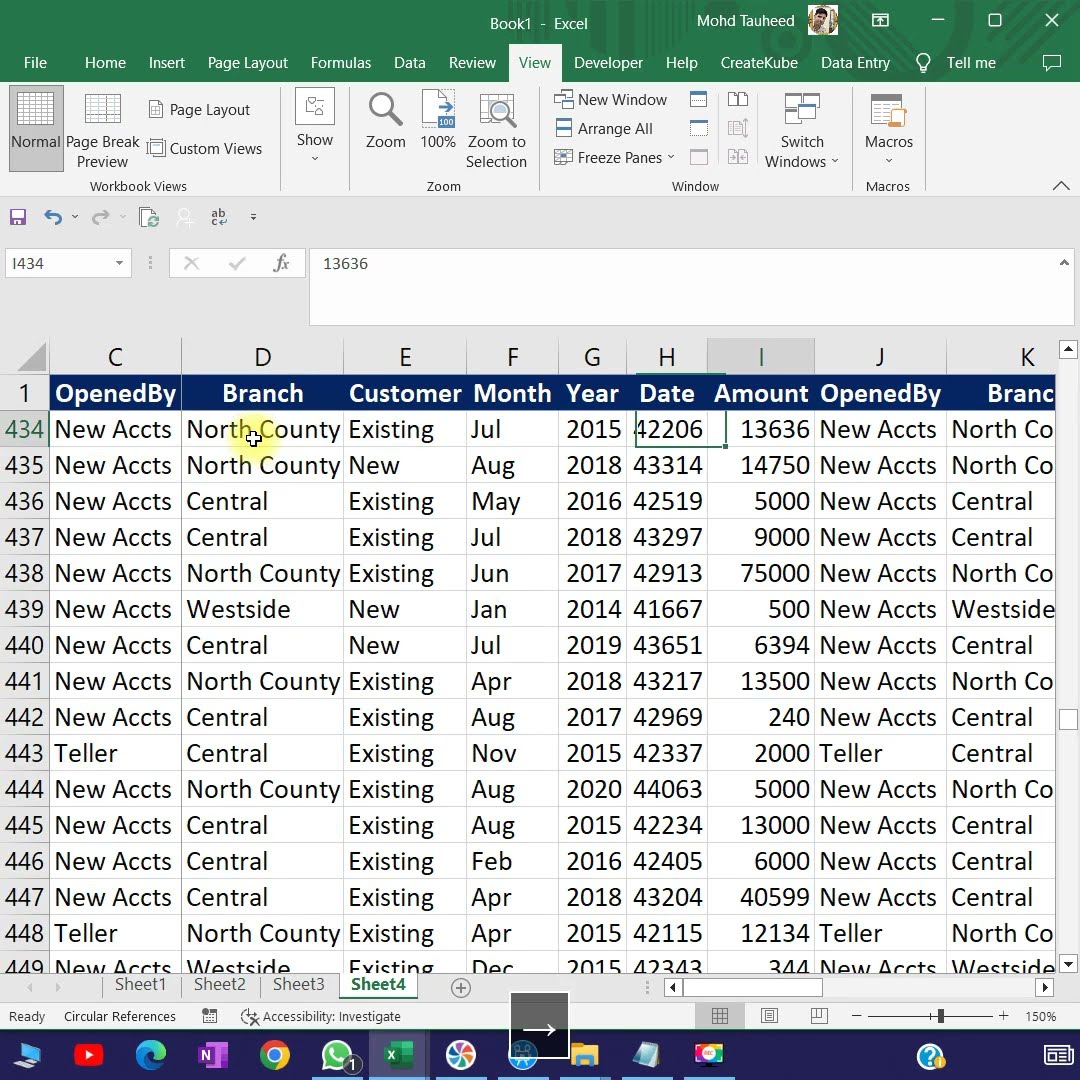Click Arrange All windows
Screen dimensions: 1080x1080
click(604, 129)
